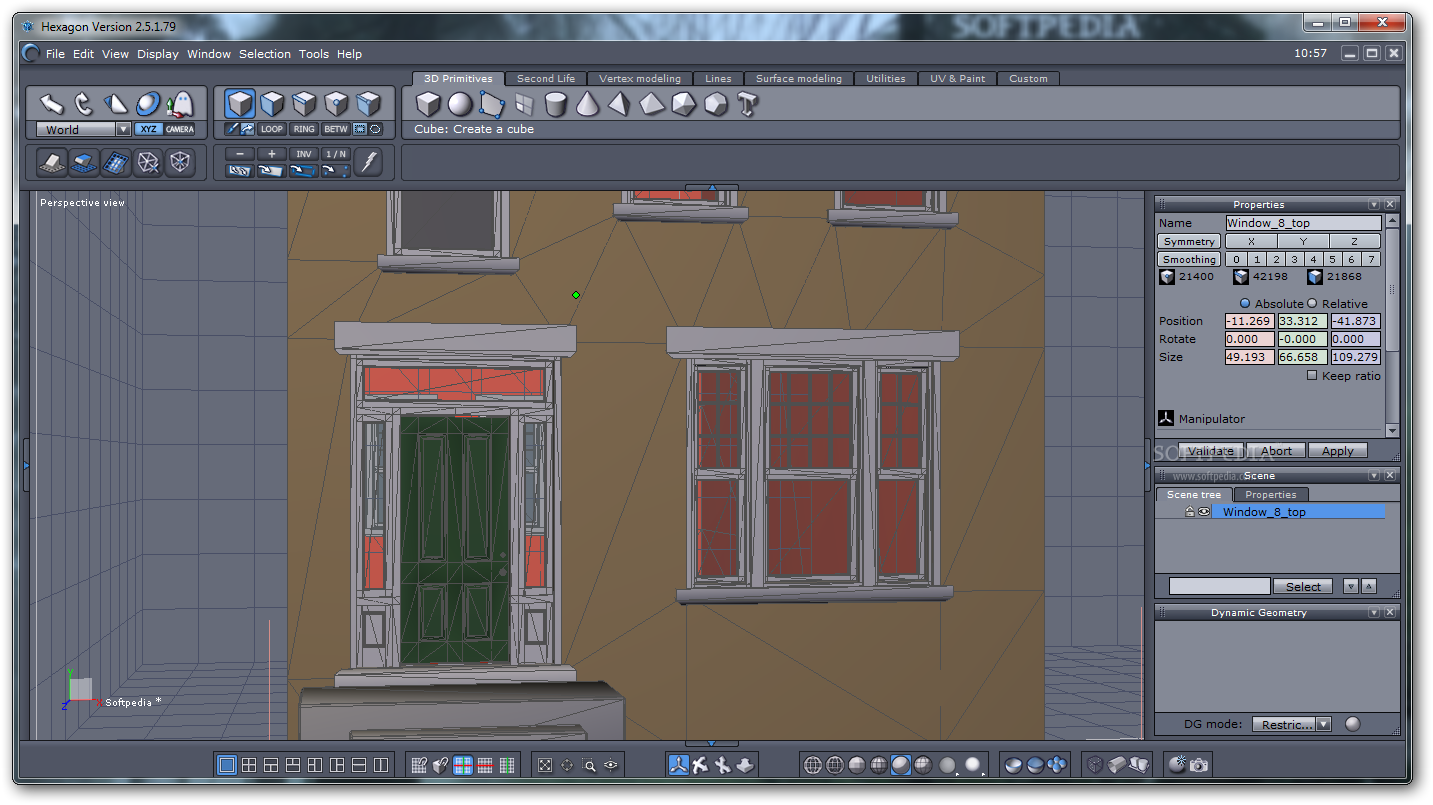Screen dimensions: 1433x805
Task: Select the single full viewport layout
Action: point(227,765)
